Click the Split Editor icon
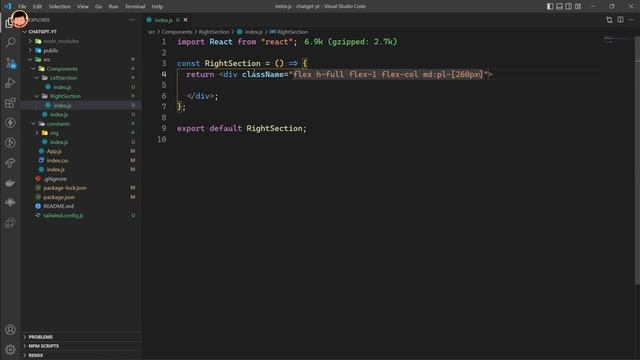 point(620,20)
